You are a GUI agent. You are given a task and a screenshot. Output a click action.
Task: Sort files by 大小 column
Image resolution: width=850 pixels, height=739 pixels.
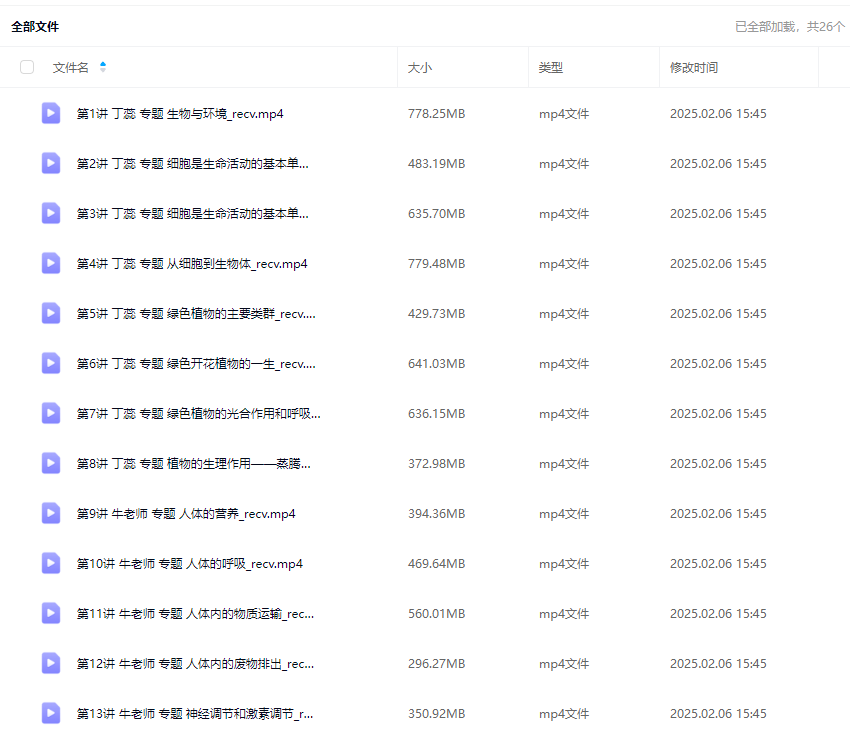[x=420, y=67]
